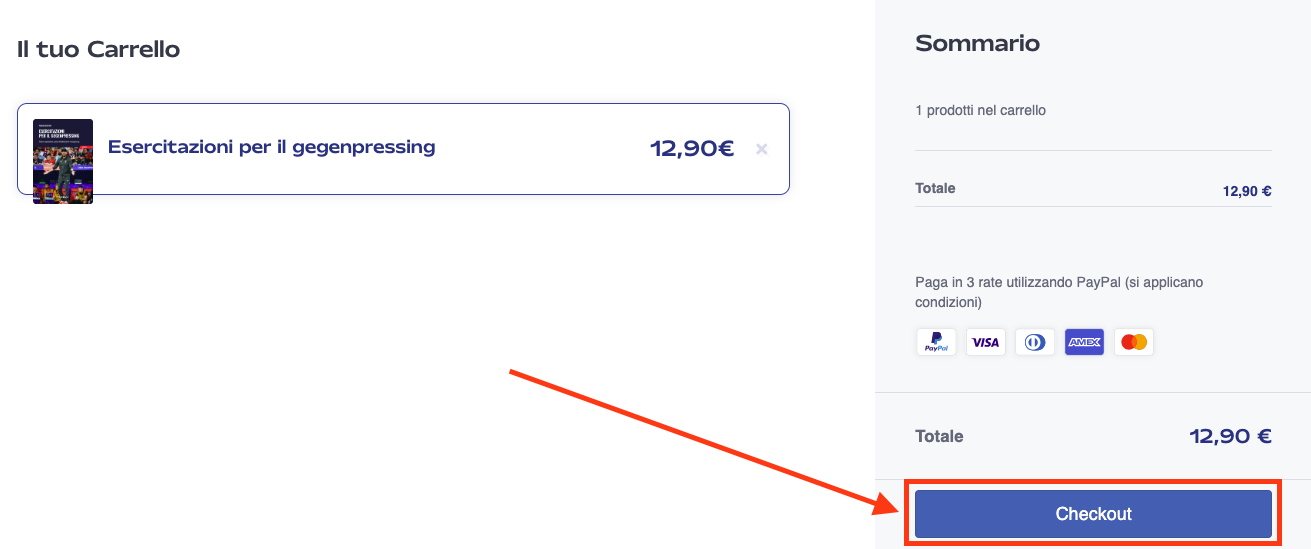Click the Il tuo Carrello heading
The width and height of the screenshot is (1311, 549).
(x=98, y=49)
